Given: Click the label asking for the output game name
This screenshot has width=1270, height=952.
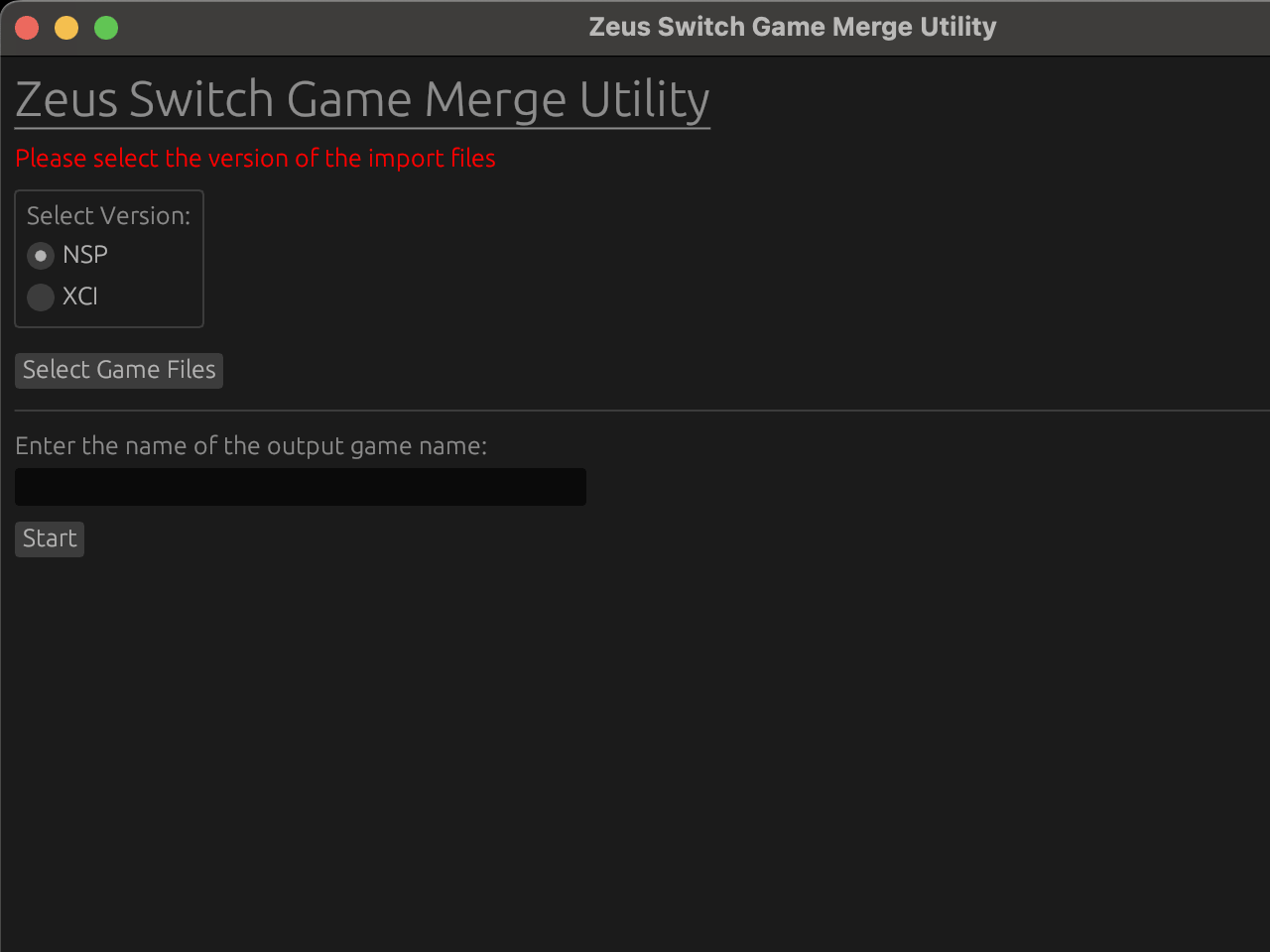Looking at the screenshot, I should 250,445.
